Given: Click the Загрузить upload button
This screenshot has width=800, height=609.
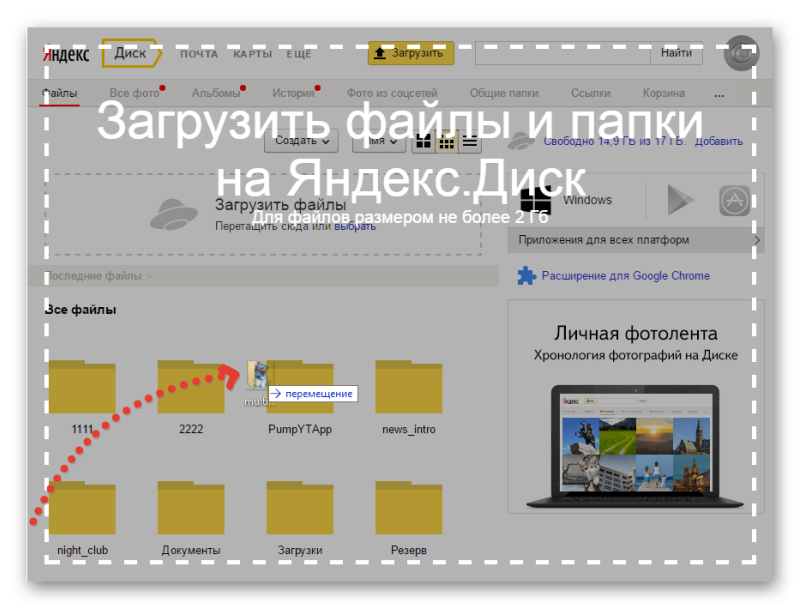Looking at the screenshot, I should click(x=411, y=53).
